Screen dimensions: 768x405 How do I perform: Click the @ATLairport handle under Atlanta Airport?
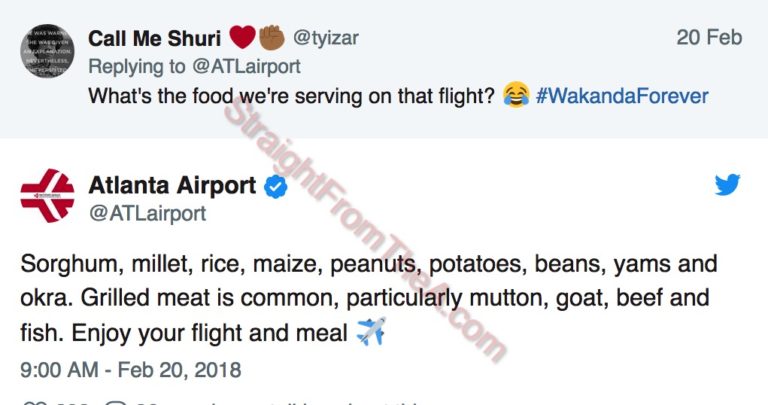click(x=147, y=213)
